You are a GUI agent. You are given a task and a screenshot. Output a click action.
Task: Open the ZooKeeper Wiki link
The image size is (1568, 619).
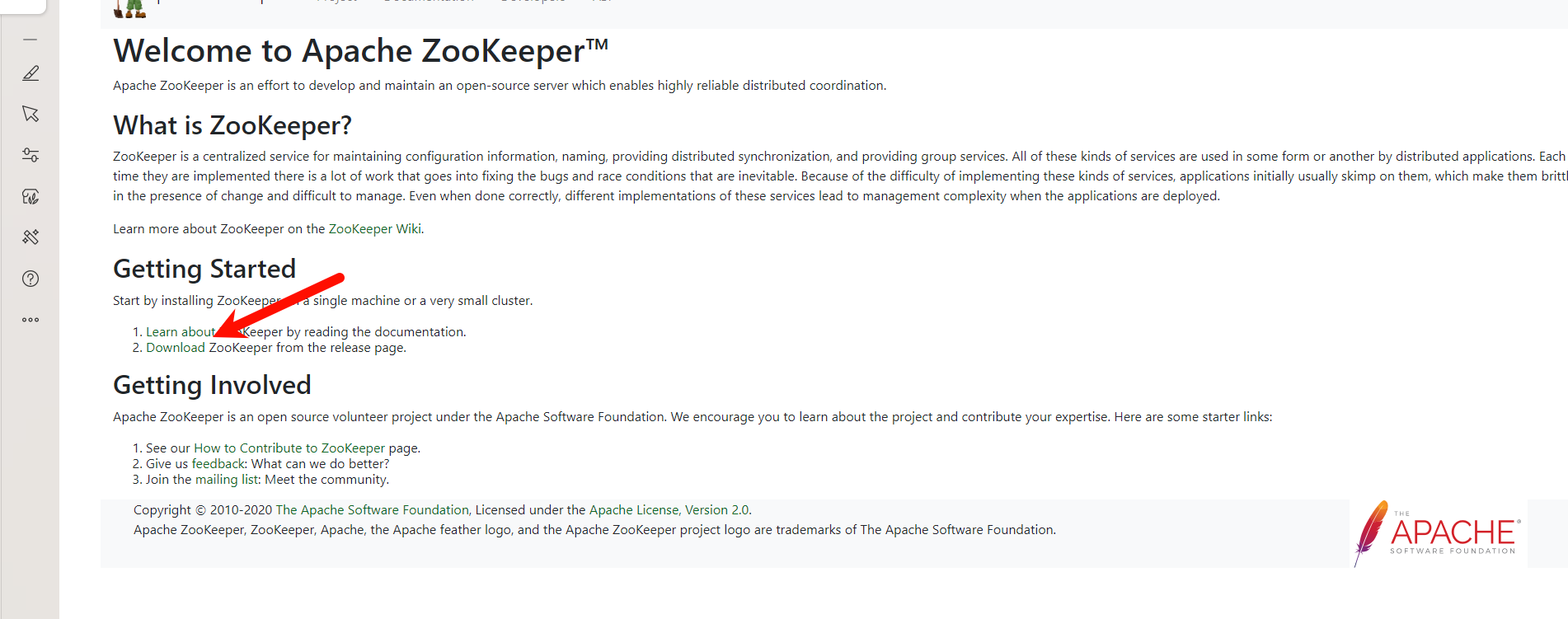point(375,229)
